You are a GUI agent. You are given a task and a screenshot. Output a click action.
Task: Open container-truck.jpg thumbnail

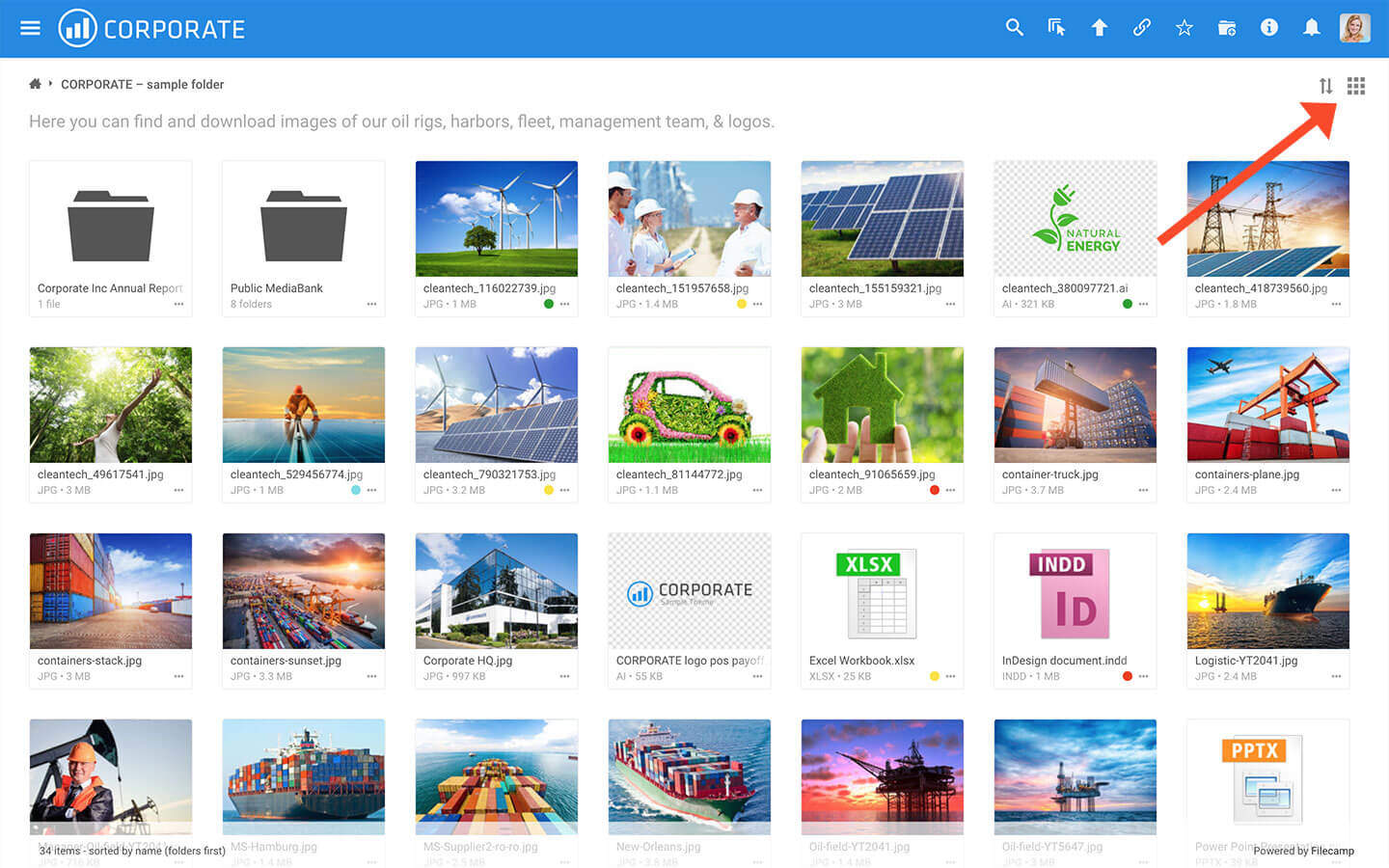1076,405
